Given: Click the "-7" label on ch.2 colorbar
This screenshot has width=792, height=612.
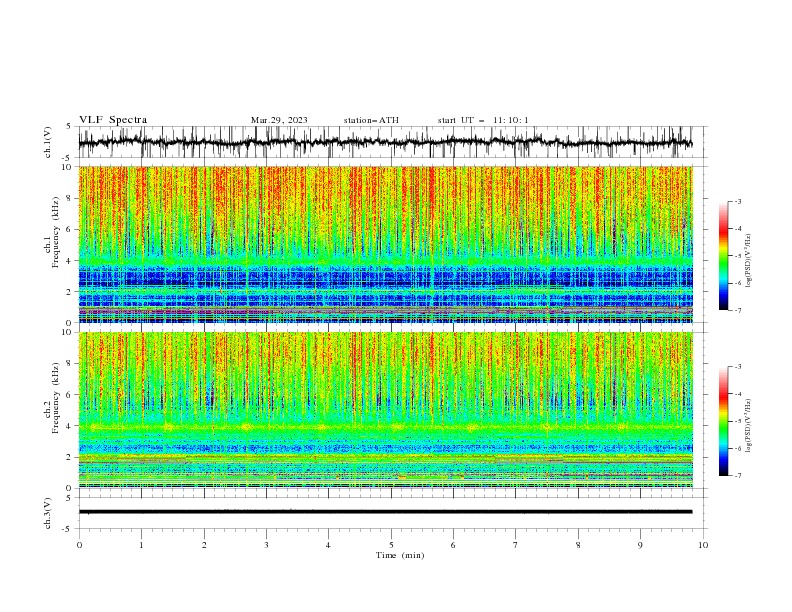Looking at the screenshot, I should (737, 475).
